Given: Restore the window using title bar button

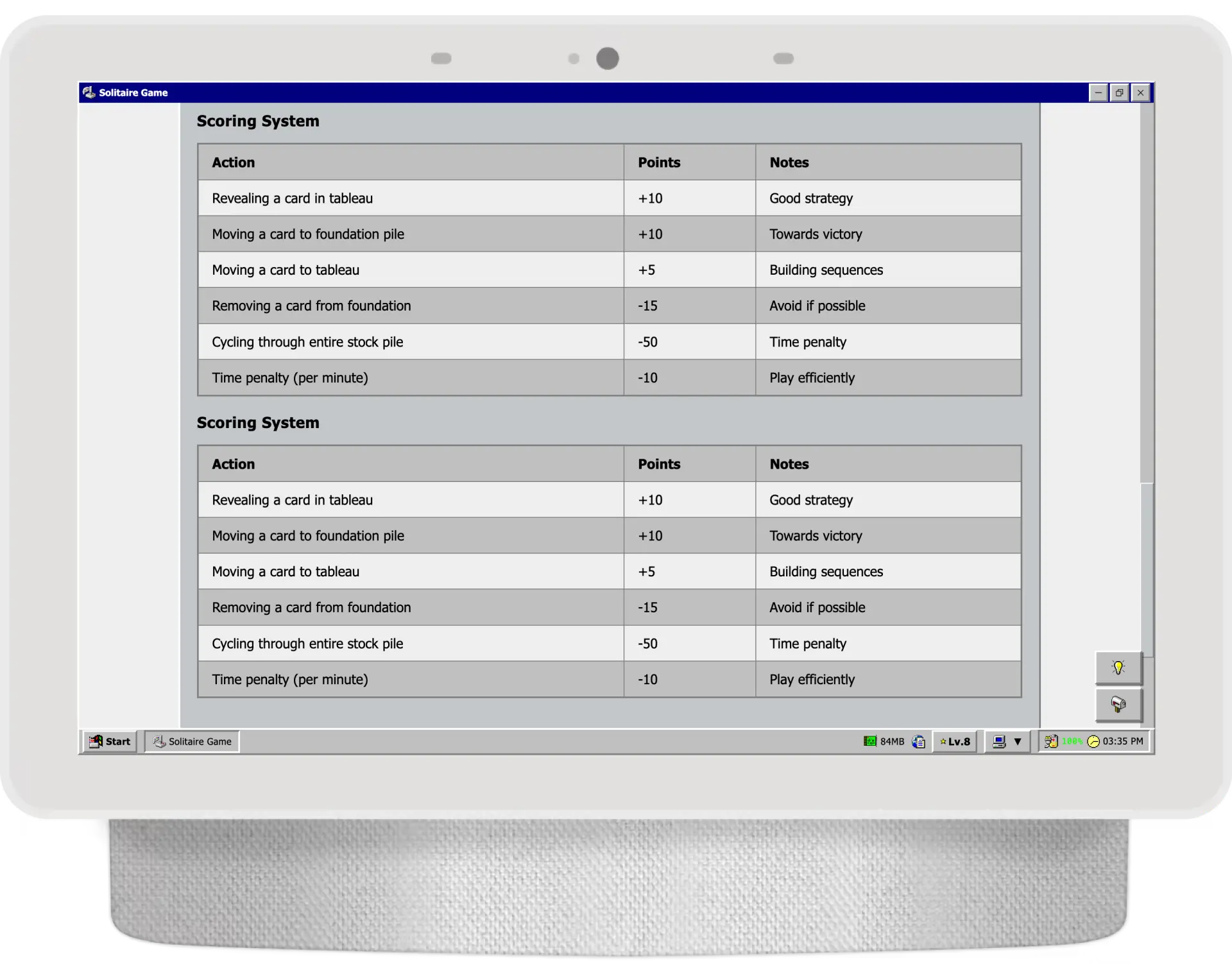Looking at the screenshot, I should (1119, 92).
